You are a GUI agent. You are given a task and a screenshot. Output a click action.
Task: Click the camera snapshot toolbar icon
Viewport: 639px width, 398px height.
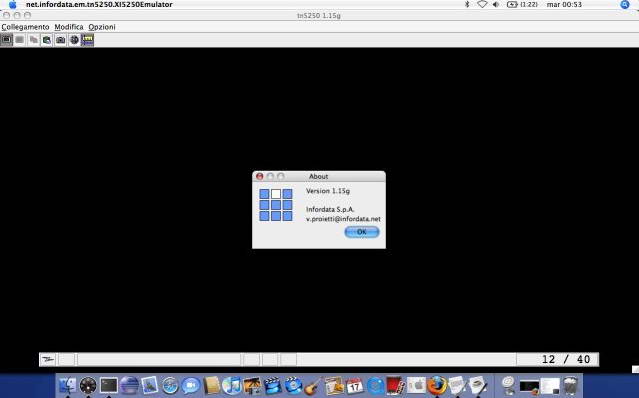60,40
